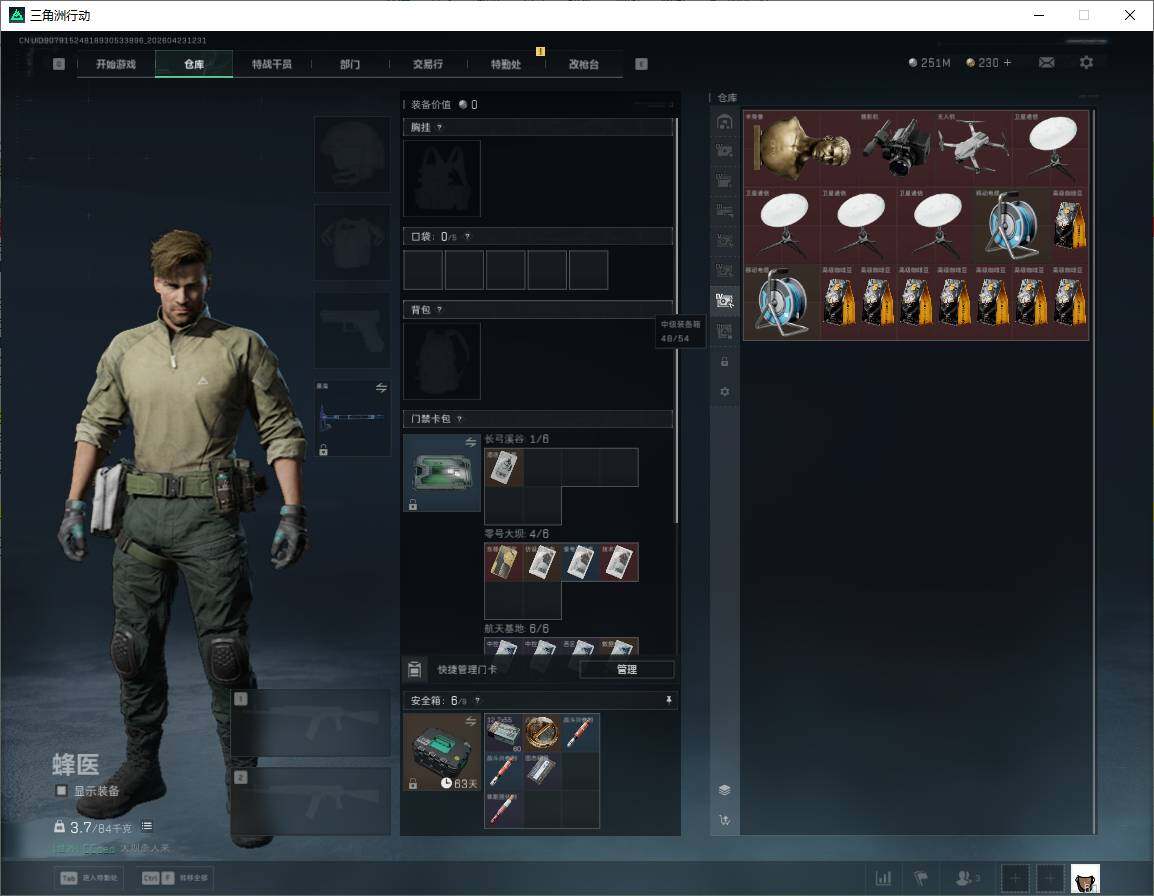The width and height of the screenshot is (1154, 896).
Task: Tick the 显示装备 checkbox
Action: click(62, 791)
